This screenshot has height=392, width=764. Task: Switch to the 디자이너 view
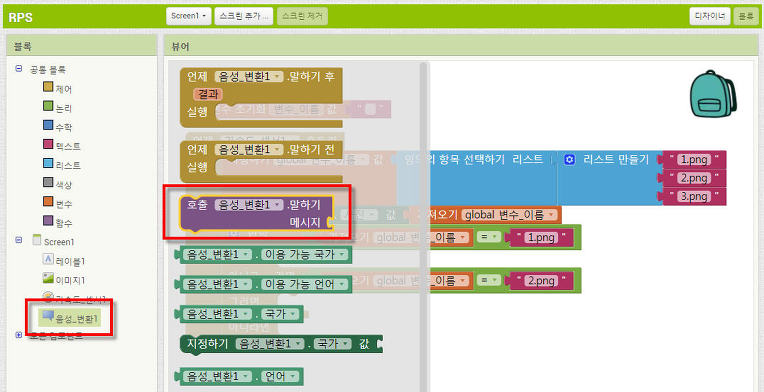709,16
